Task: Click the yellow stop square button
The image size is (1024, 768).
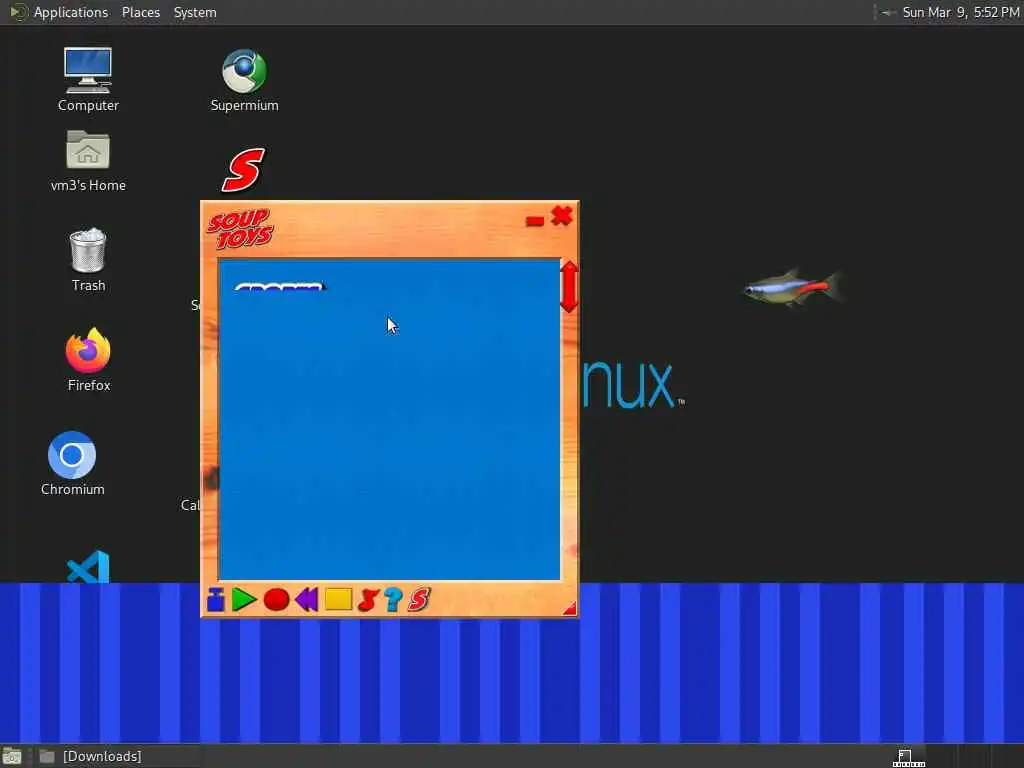Action: (x=338, y=600)
